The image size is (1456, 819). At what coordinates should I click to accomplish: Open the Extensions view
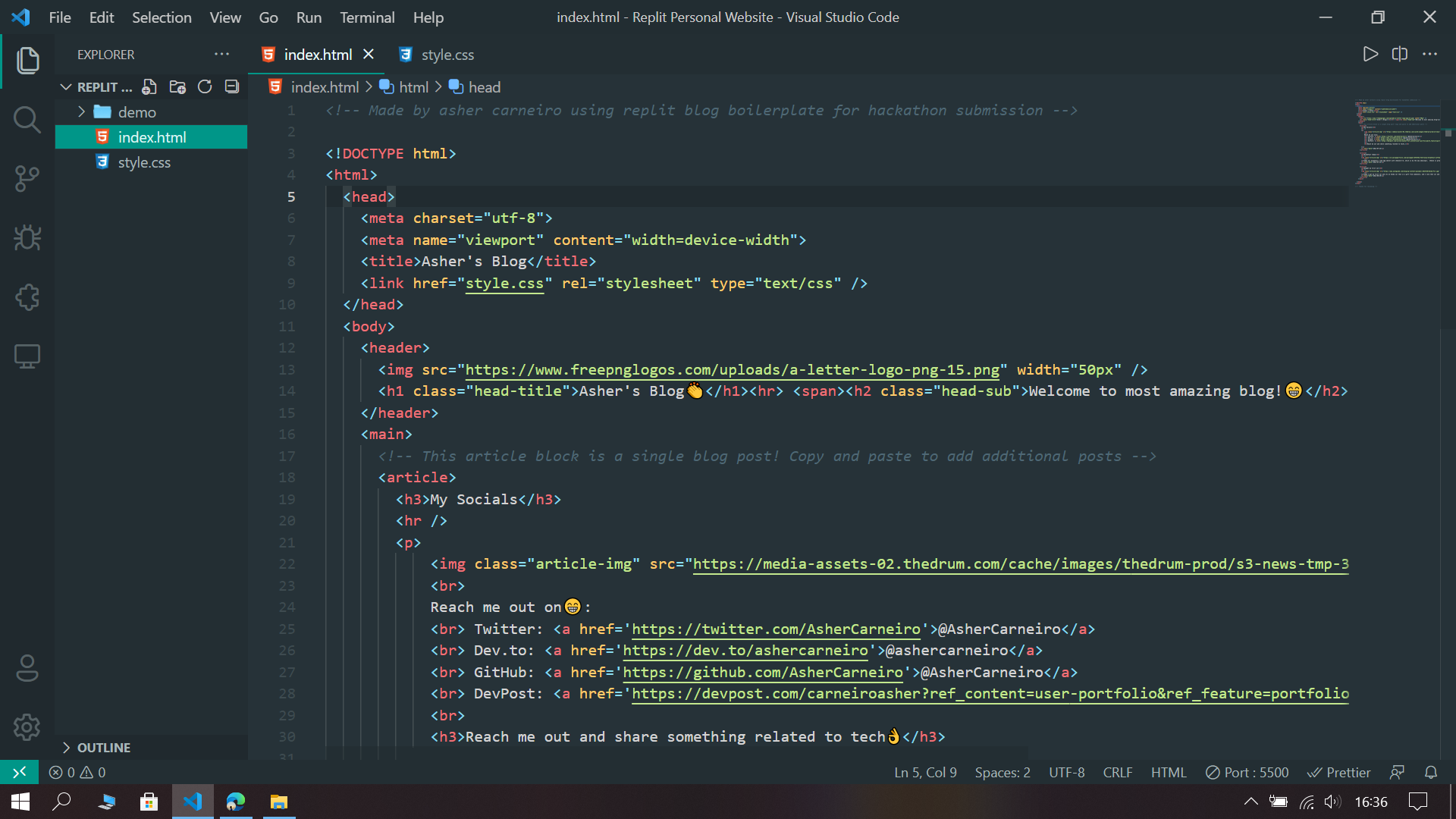coord(27,297)
